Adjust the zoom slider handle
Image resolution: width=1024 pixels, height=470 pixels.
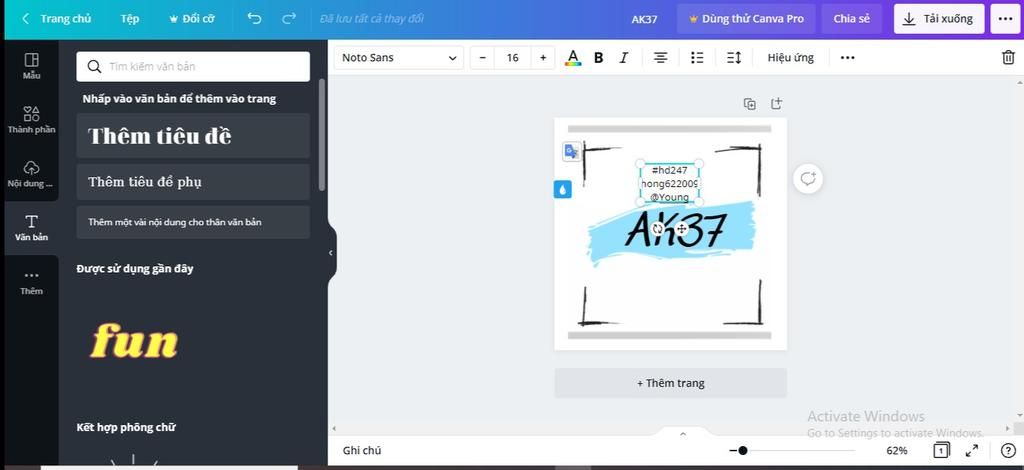743,450
